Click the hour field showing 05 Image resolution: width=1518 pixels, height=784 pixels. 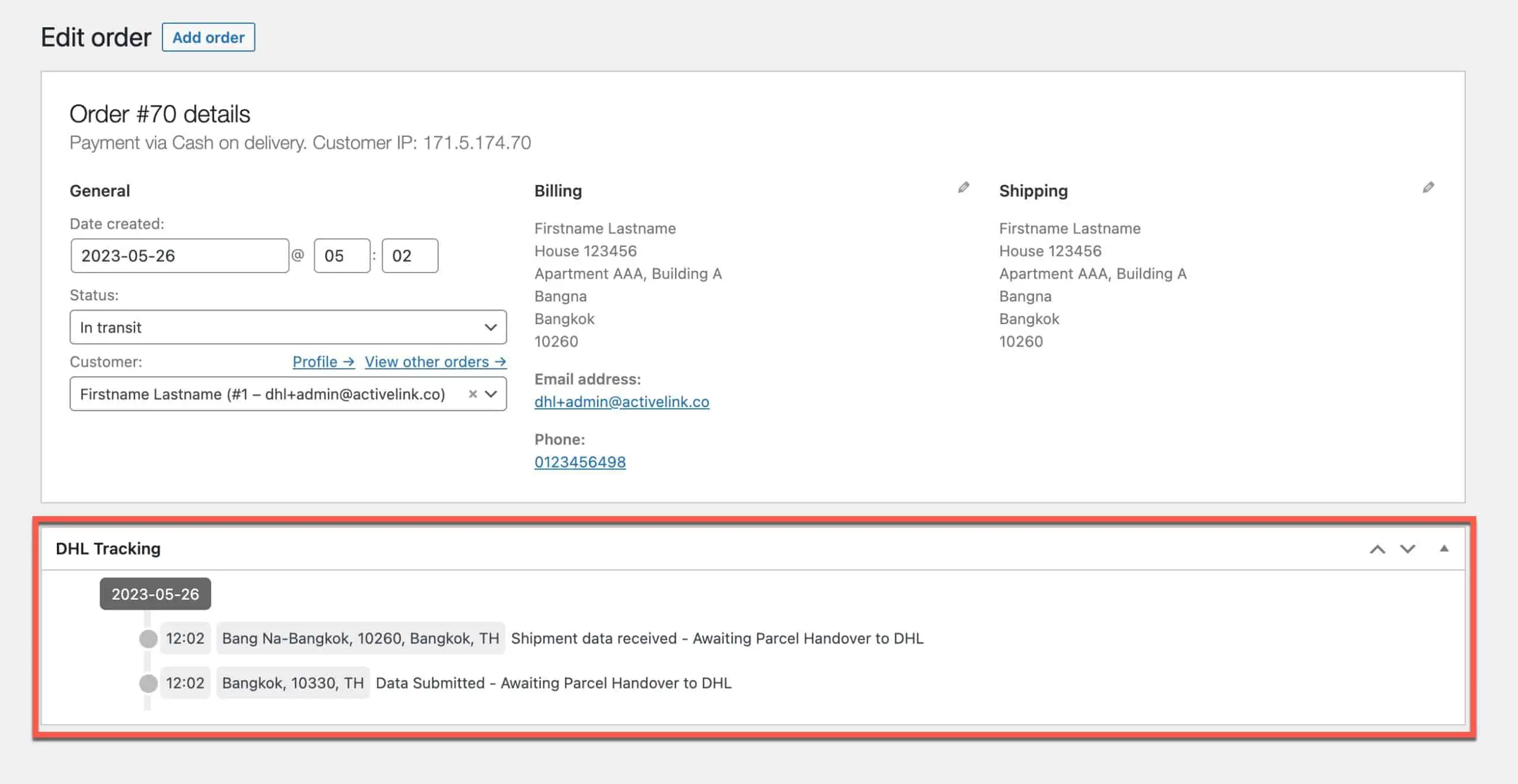click(x=342, y=256)
